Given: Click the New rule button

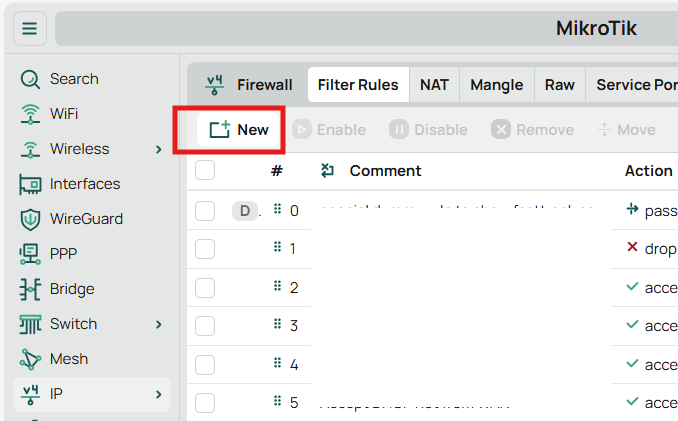Looking at the screenshot, I should click(x=238, y=130).
